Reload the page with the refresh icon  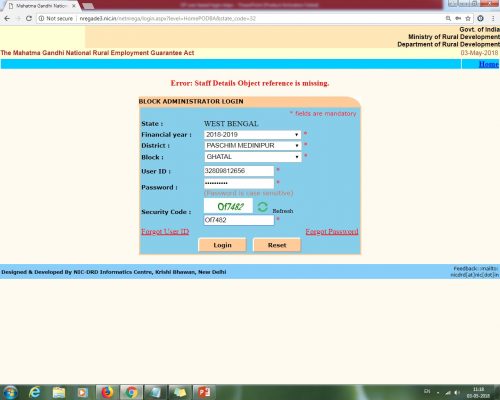pyautogui.click(x=29, y=19)
